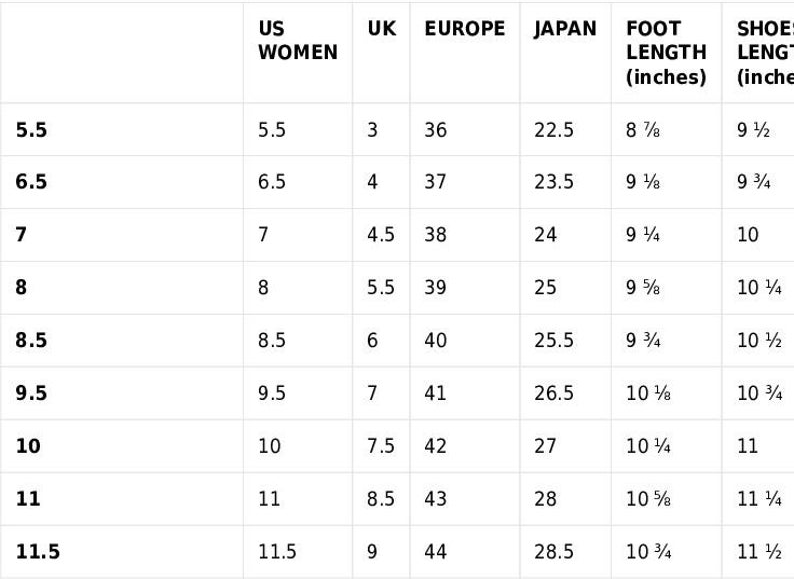Click the UK size 3 cell
Screen dimensions: 794x579
click(x=372, y=130)
